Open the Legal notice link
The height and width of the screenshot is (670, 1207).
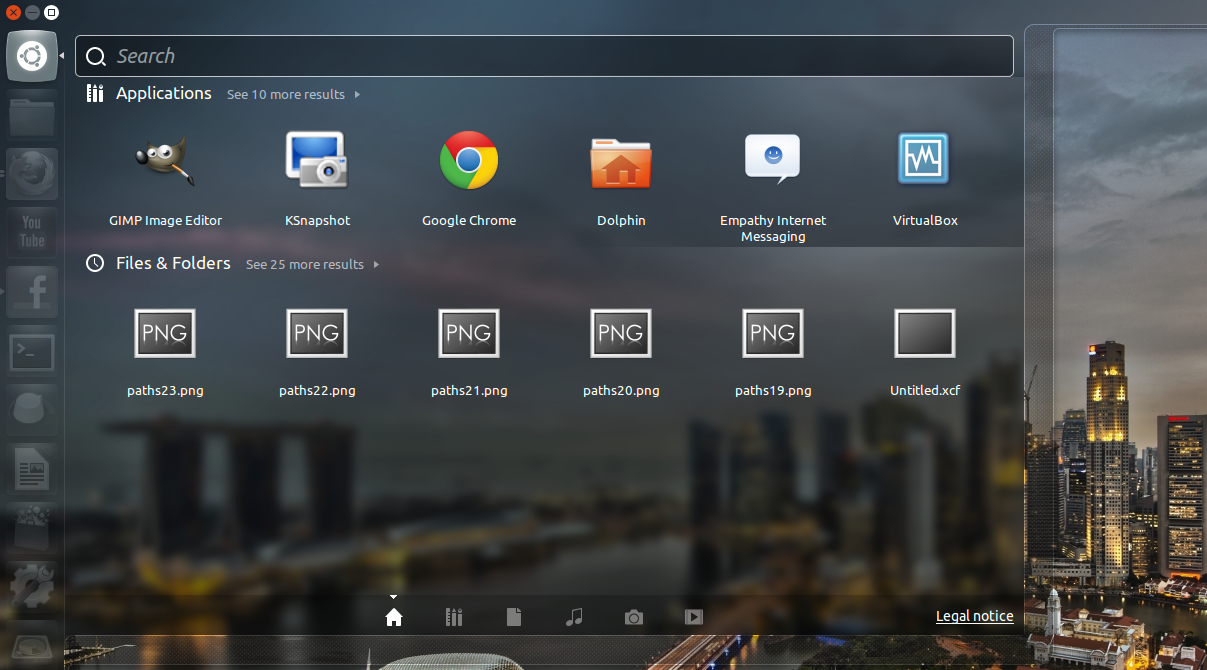tap(975, 616)
